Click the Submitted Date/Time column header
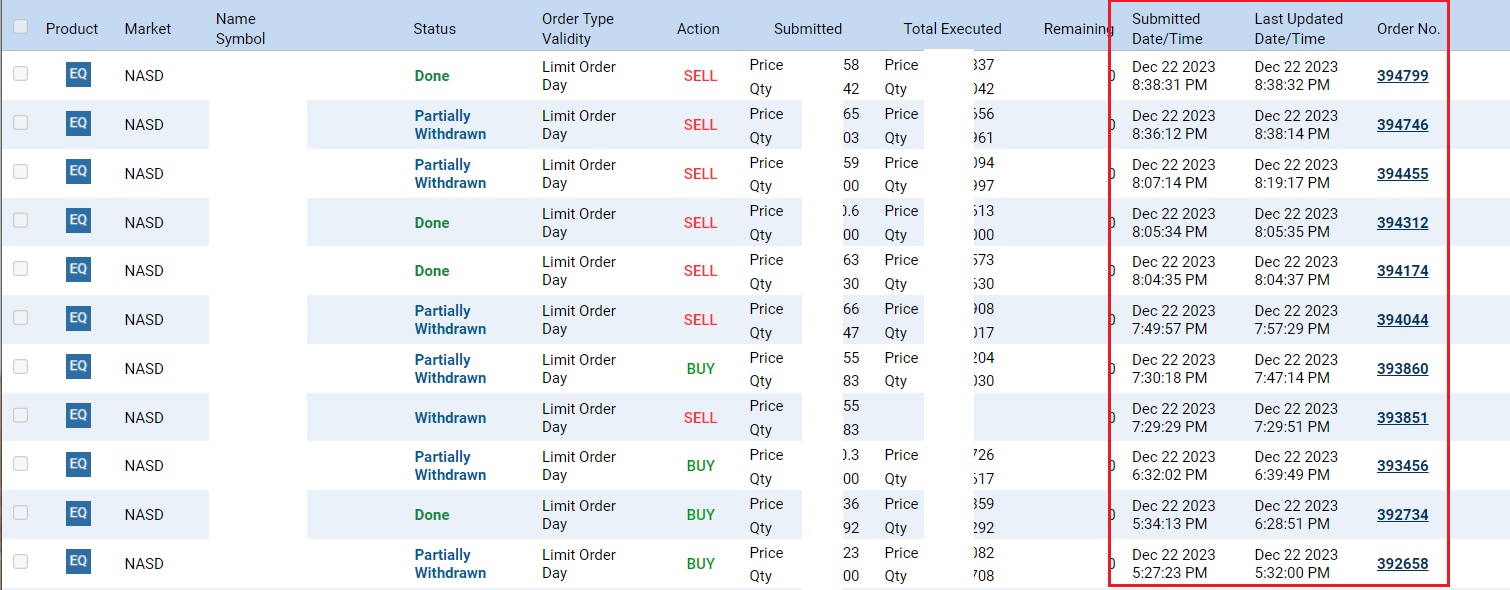Viewport: 1510px width, 590px height. pyautogui.click(x=1167, y=29)
